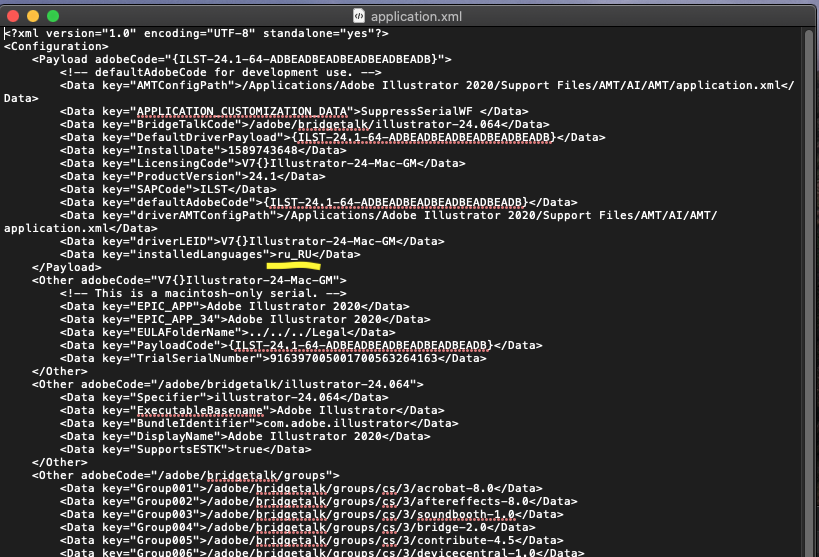The height and width of the screenshot is (557, 819).
Task: Click the EPIC_APP data line
Action: click(235, 307)
